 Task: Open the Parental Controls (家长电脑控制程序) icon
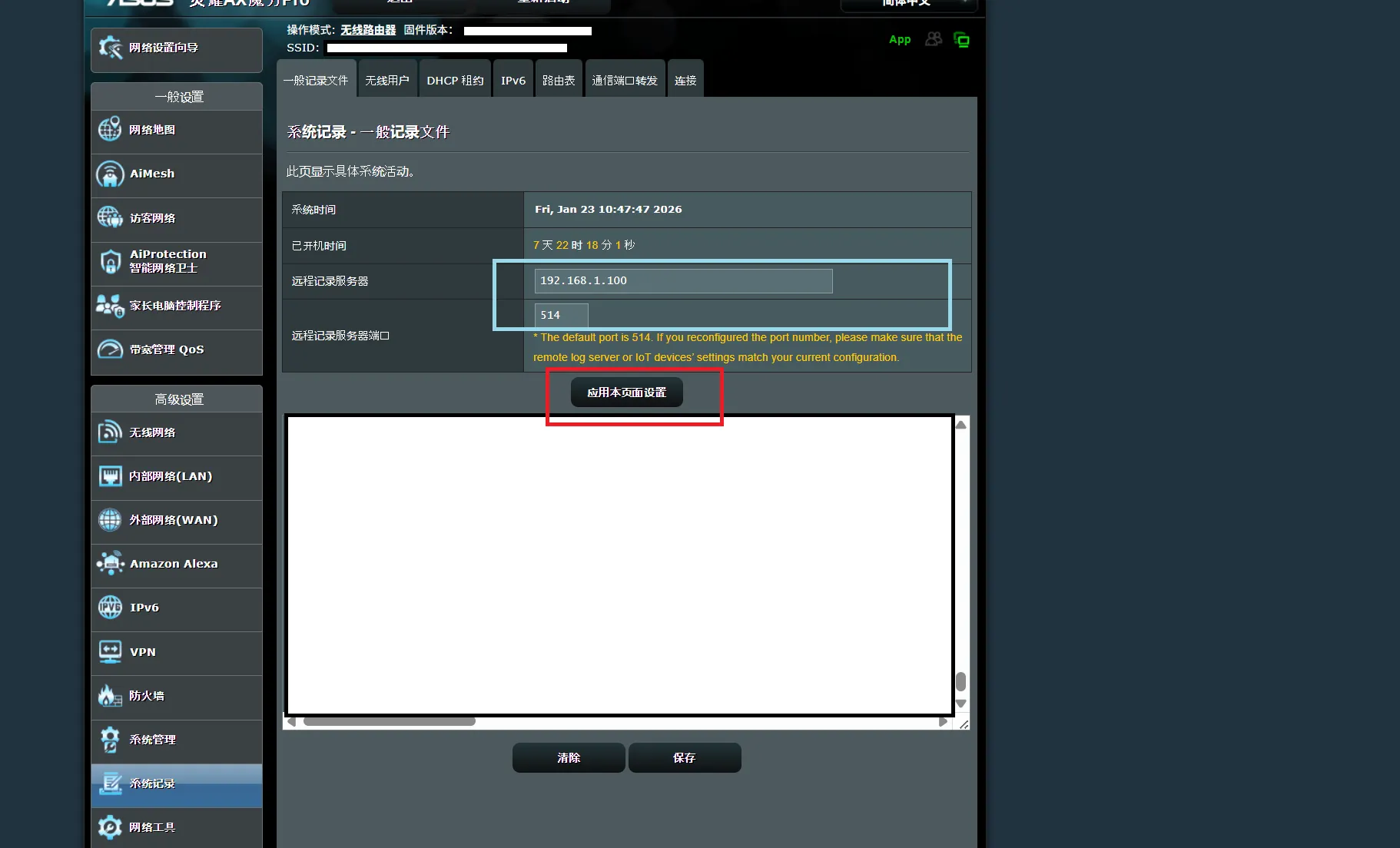pos(110,306)
